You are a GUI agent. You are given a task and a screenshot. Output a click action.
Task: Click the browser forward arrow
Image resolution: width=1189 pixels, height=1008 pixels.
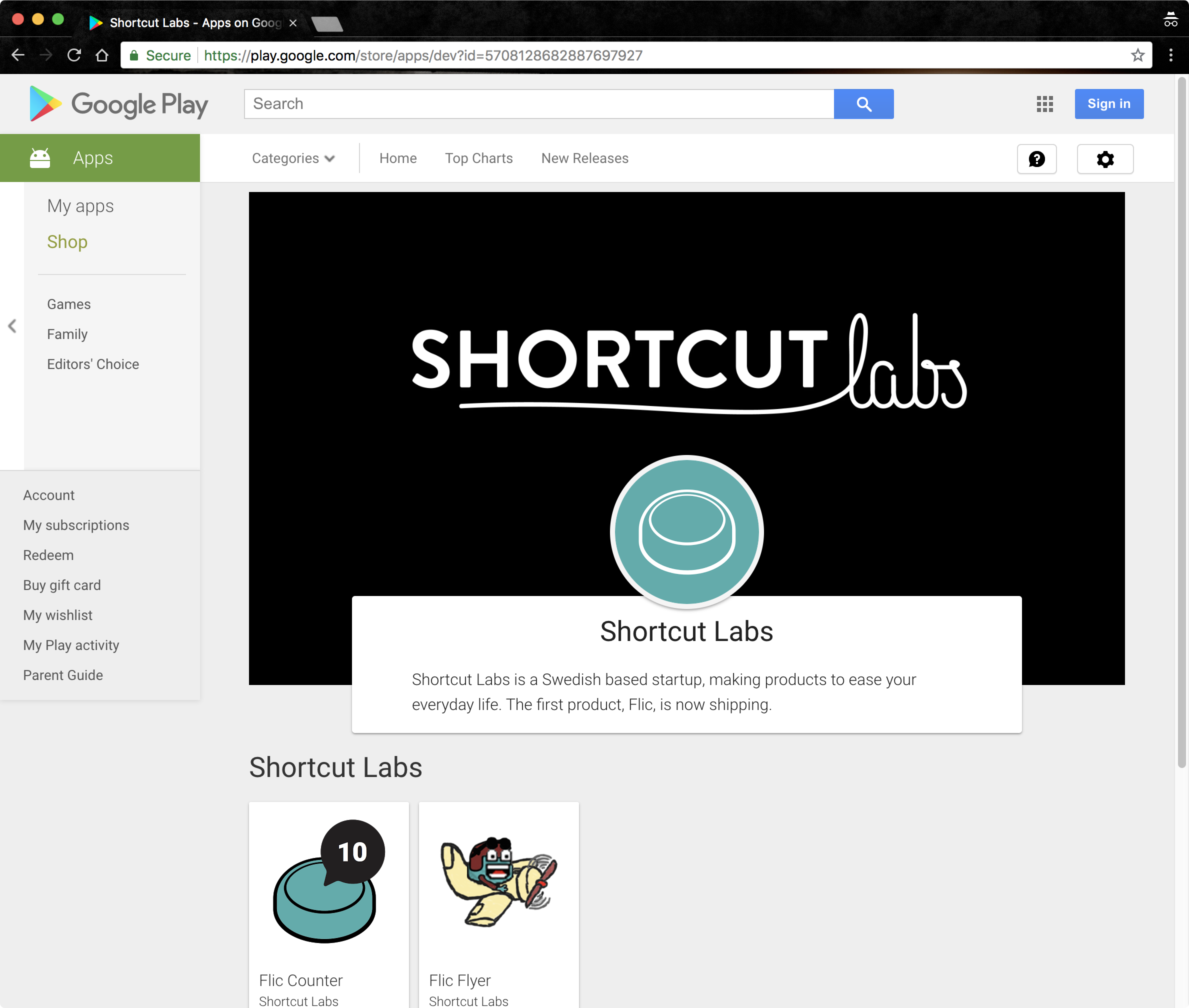click(x=46, y=55)
